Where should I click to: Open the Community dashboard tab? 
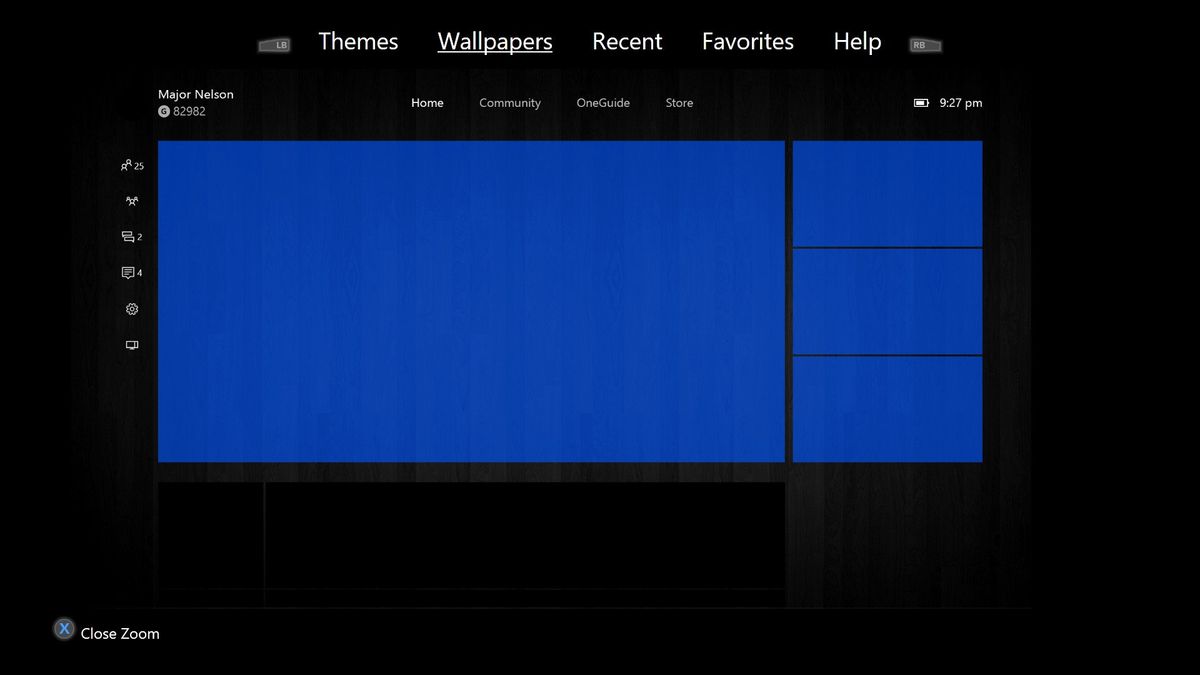tap(510, 102)
